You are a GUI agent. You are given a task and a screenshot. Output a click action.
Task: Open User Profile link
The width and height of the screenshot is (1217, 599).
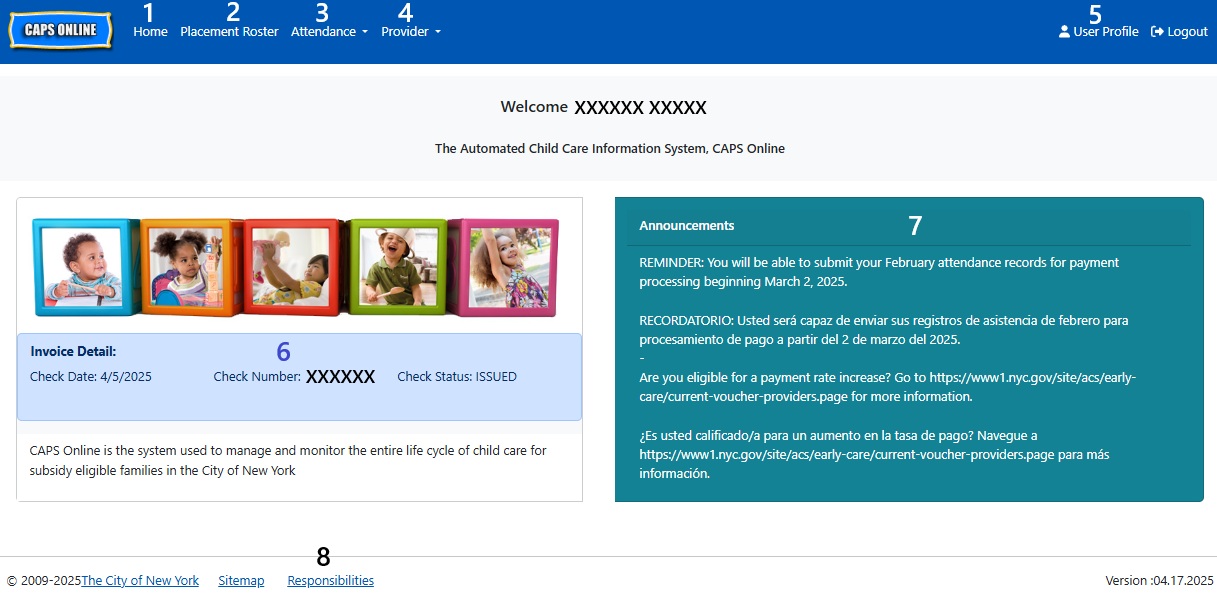pos(1105,32)
